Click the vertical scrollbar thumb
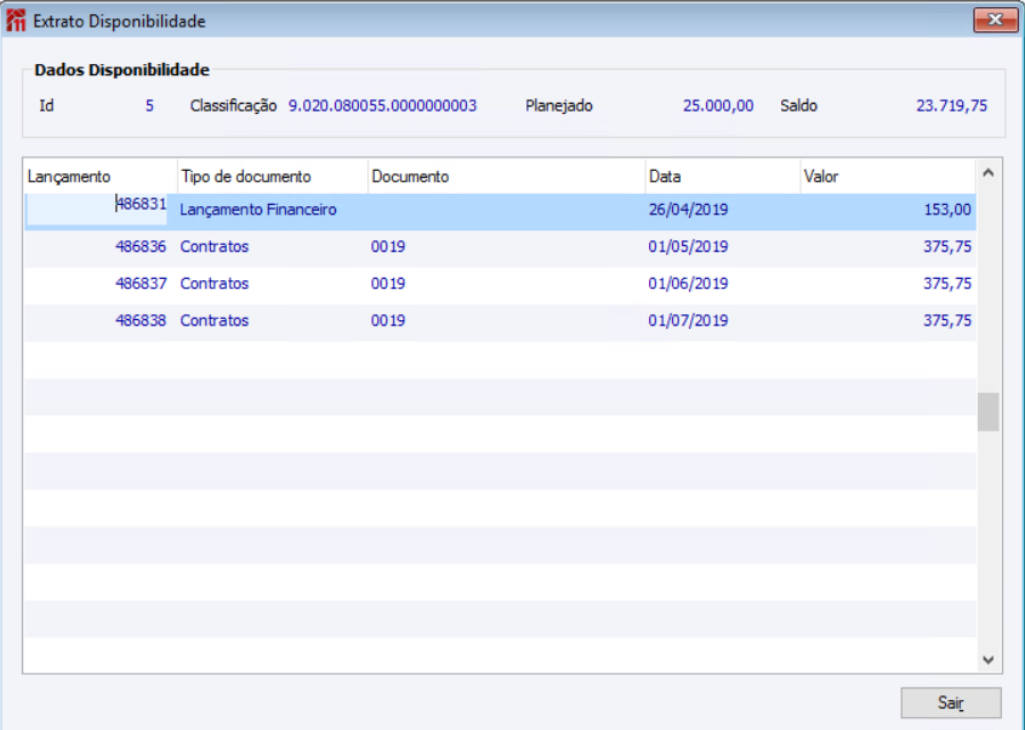This screenshot has height=730, width=1025. 988,412
